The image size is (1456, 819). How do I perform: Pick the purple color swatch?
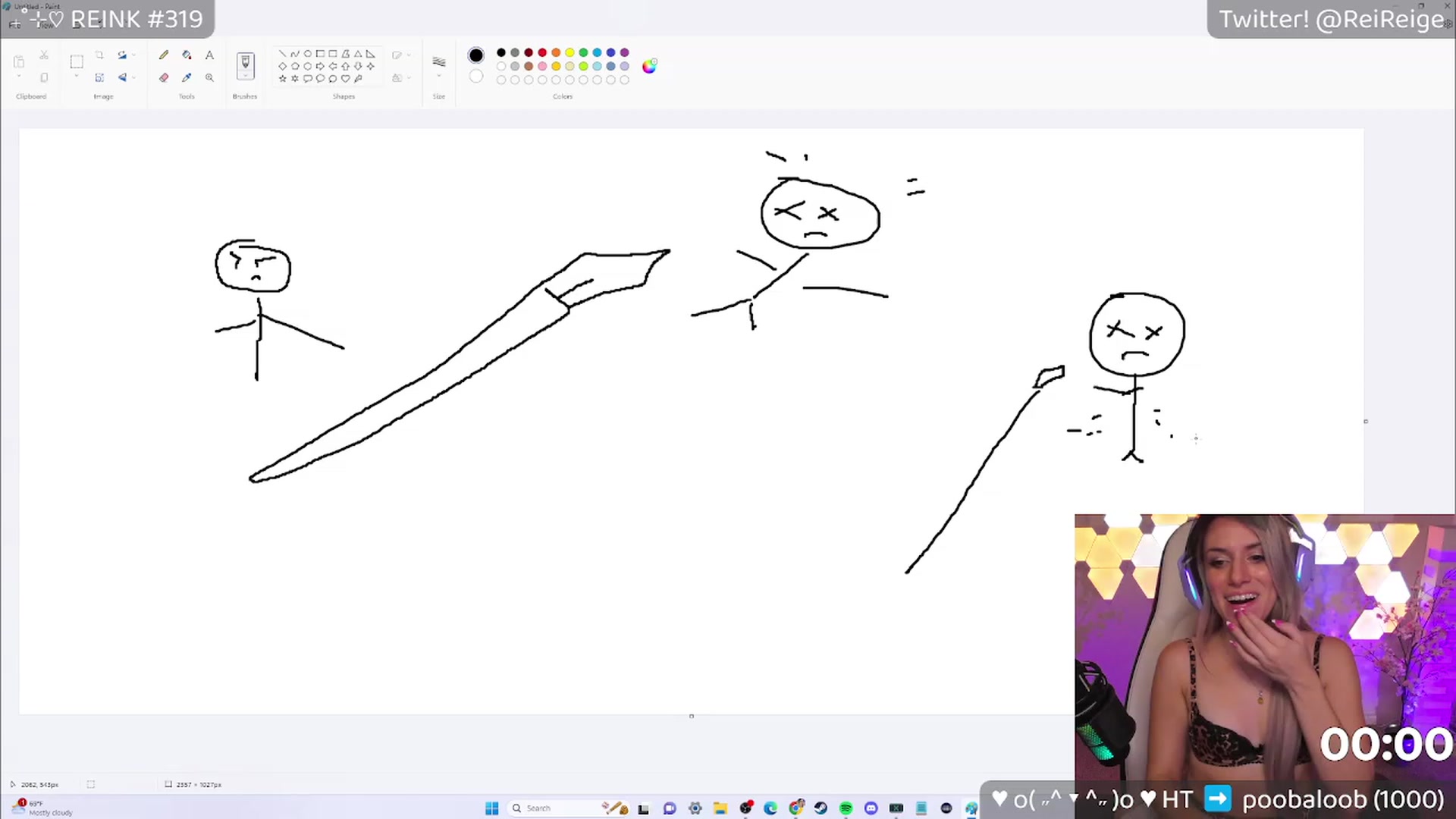coord(625,52)
